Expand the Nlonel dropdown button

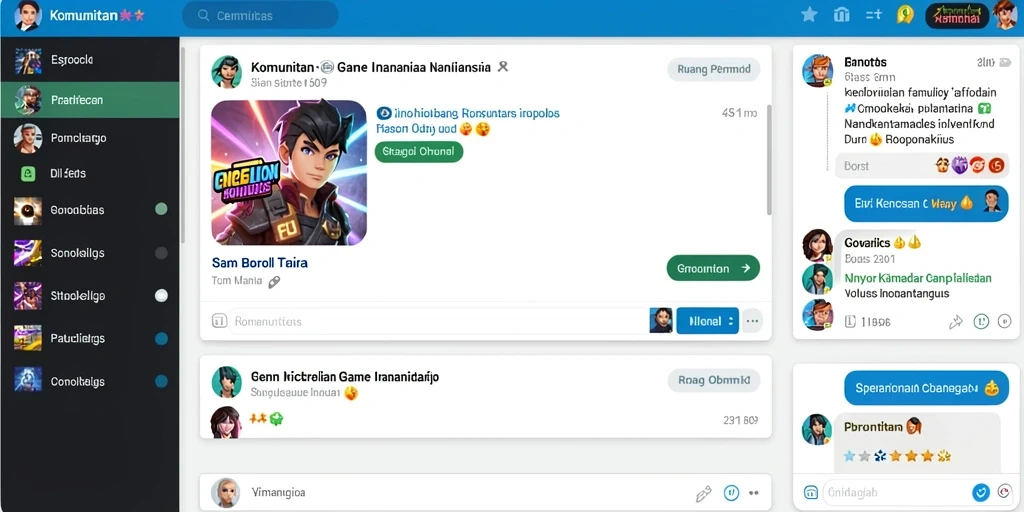(x=708, y=321)
